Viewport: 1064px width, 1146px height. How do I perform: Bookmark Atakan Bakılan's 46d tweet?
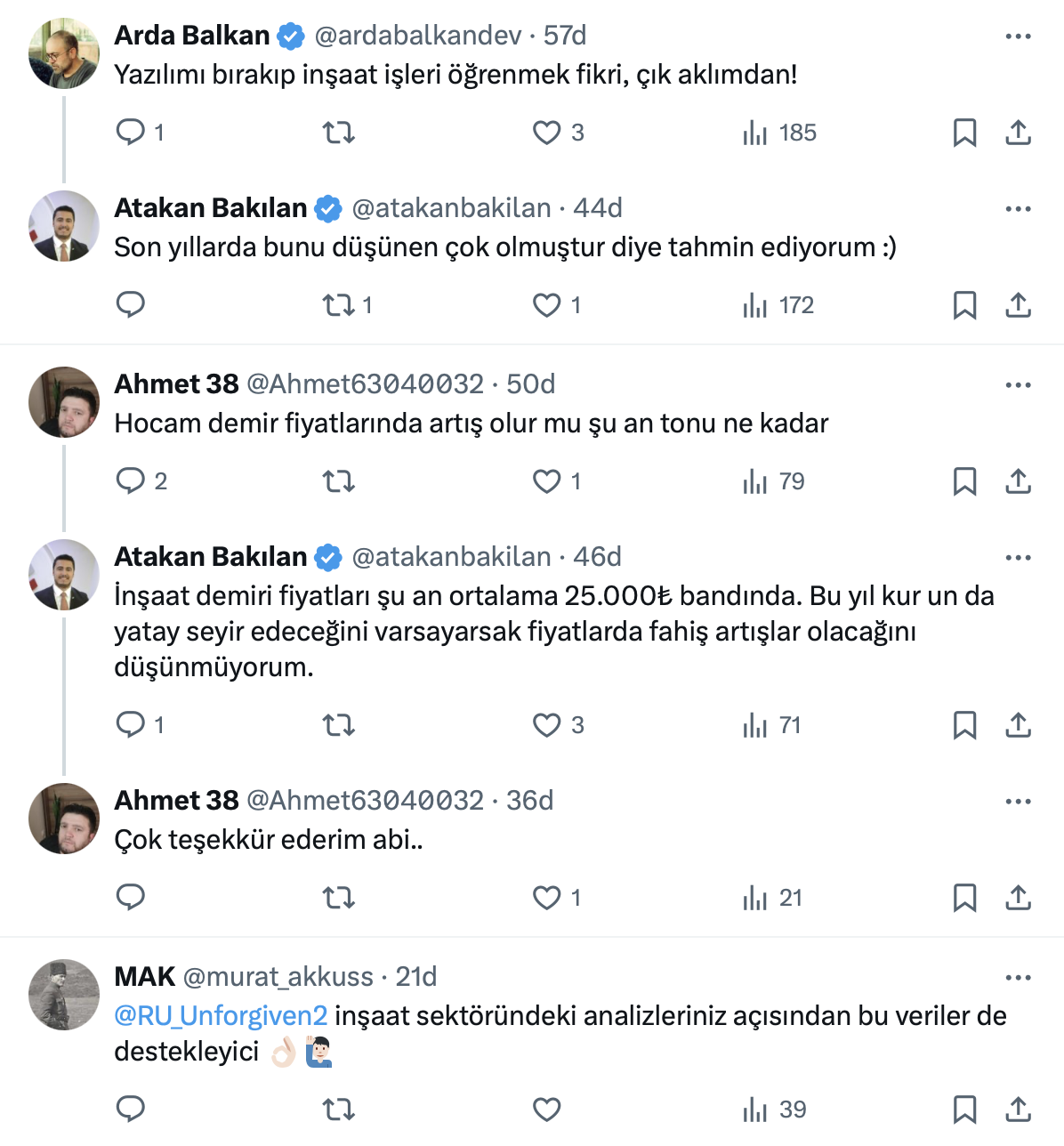[964, 725]
